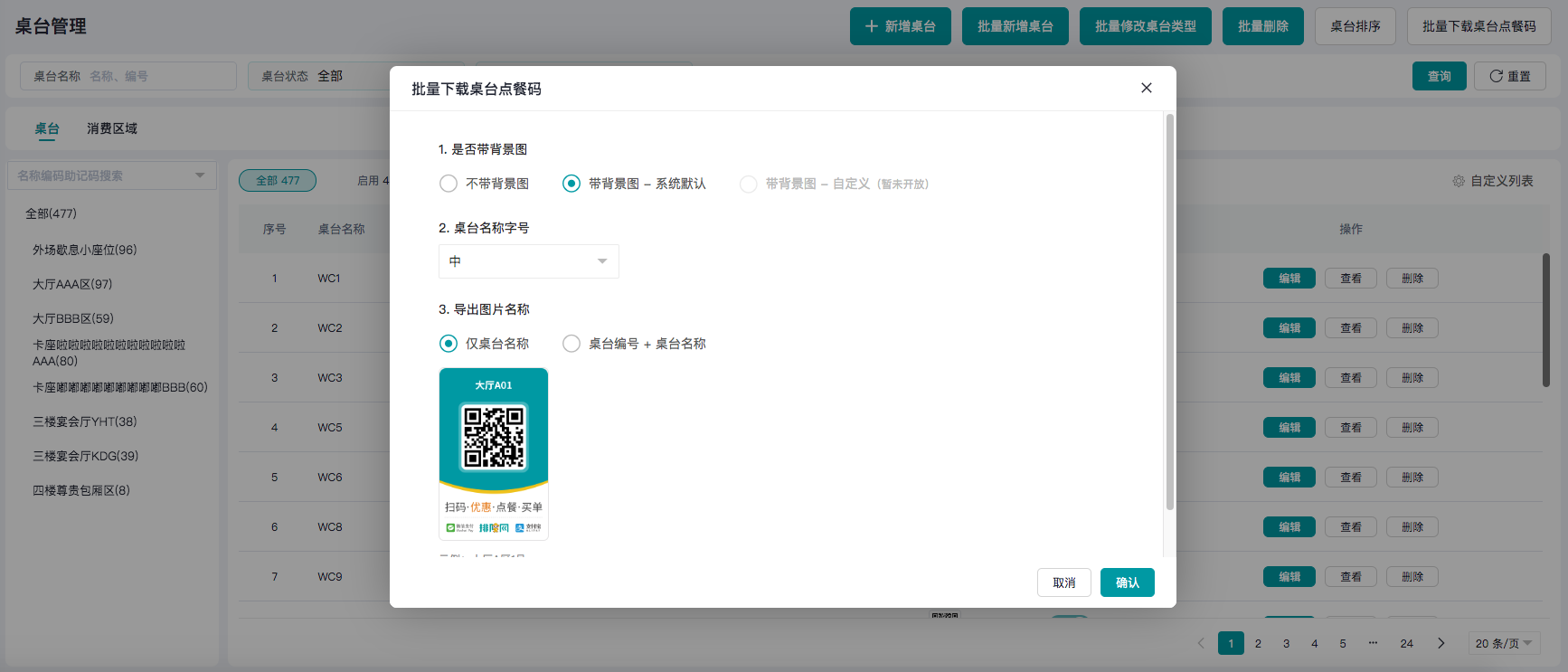This screenshot has width=1568, height=672.
Task: Click the dialog's vertical scrollbar
Action: coord(1170,312)
